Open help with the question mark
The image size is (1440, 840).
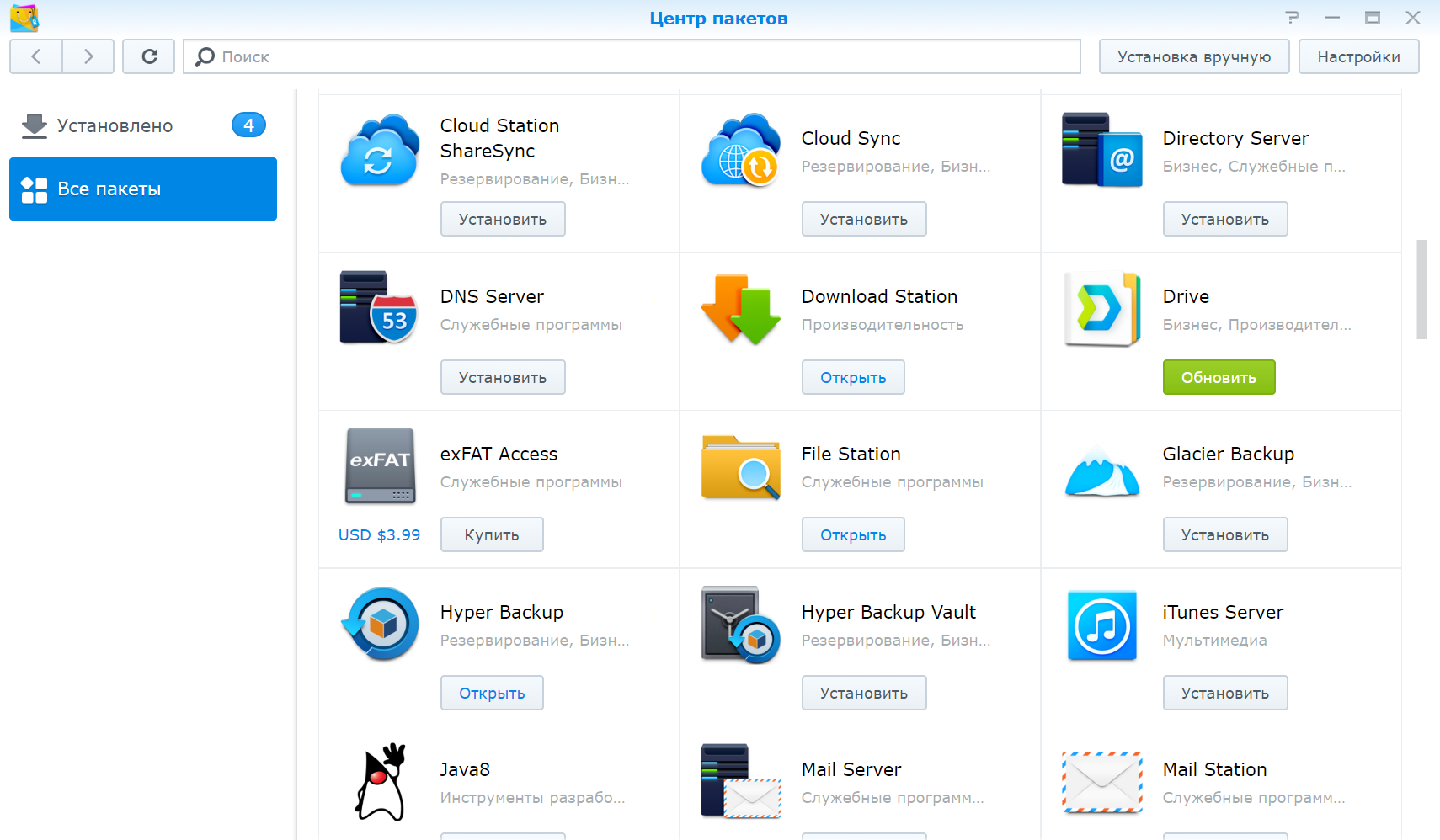pos(1292,17)
